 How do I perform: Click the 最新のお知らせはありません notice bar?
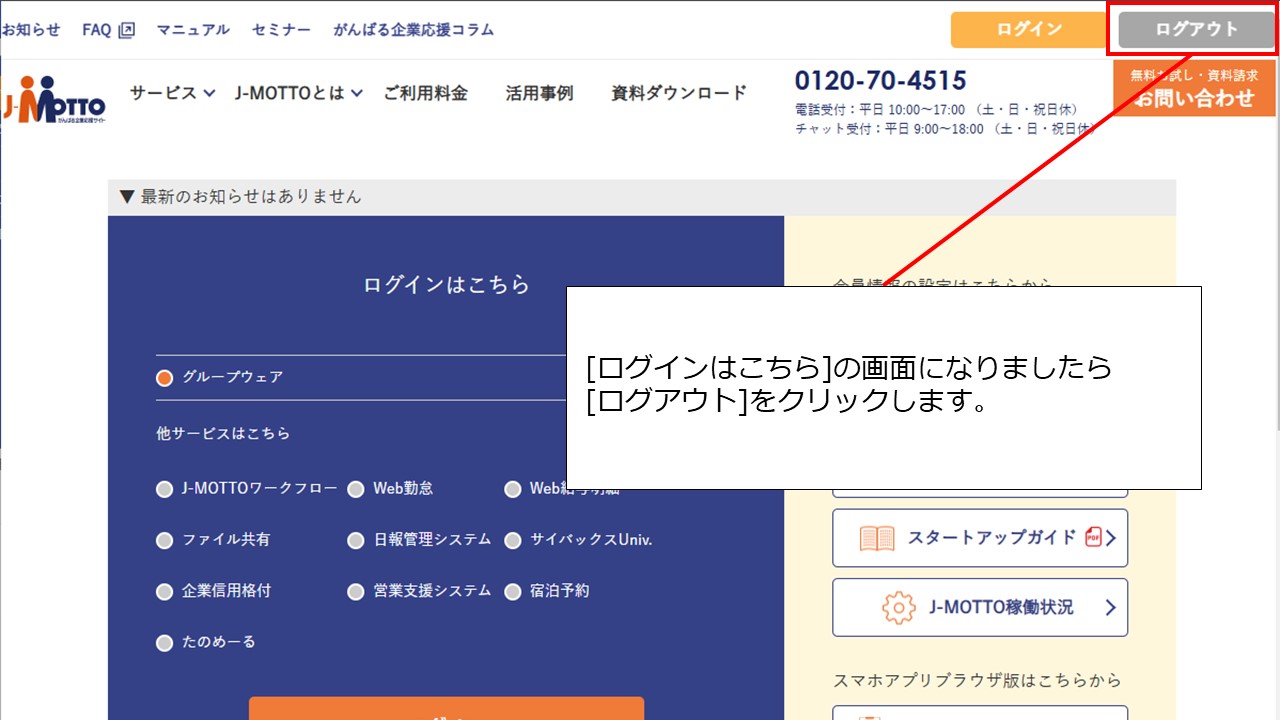pyautogui.click(x=642, y=197)
